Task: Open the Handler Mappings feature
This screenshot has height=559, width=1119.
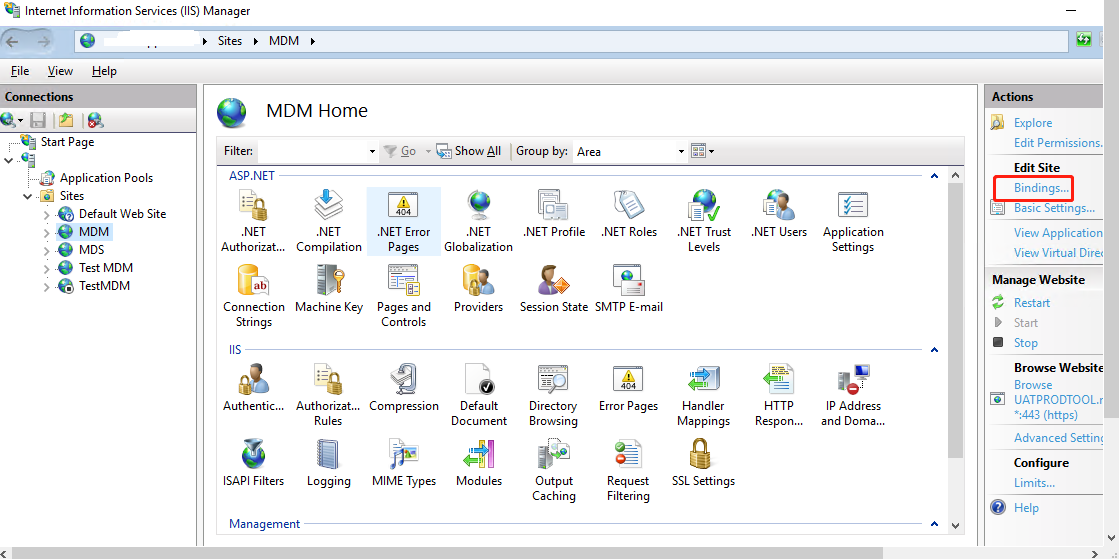Action: pyautogui.click(x=703, y=396)
